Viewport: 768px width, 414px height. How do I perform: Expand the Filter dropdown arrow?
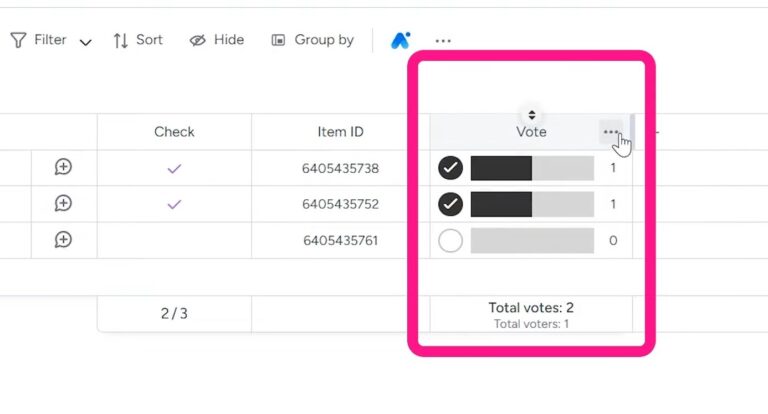tap(85, 42)
